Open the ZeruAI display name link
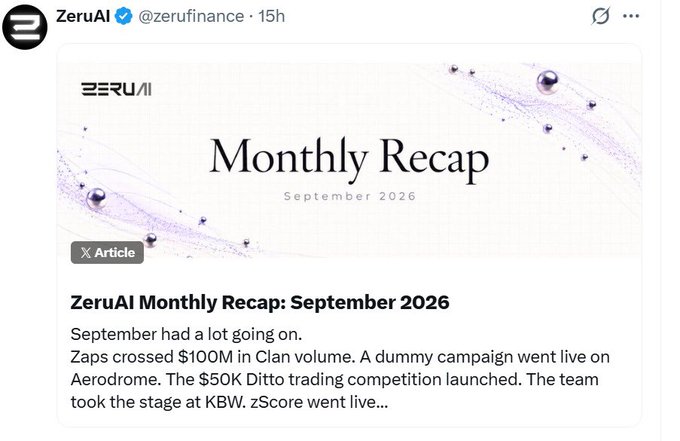 tap(83, 16)
